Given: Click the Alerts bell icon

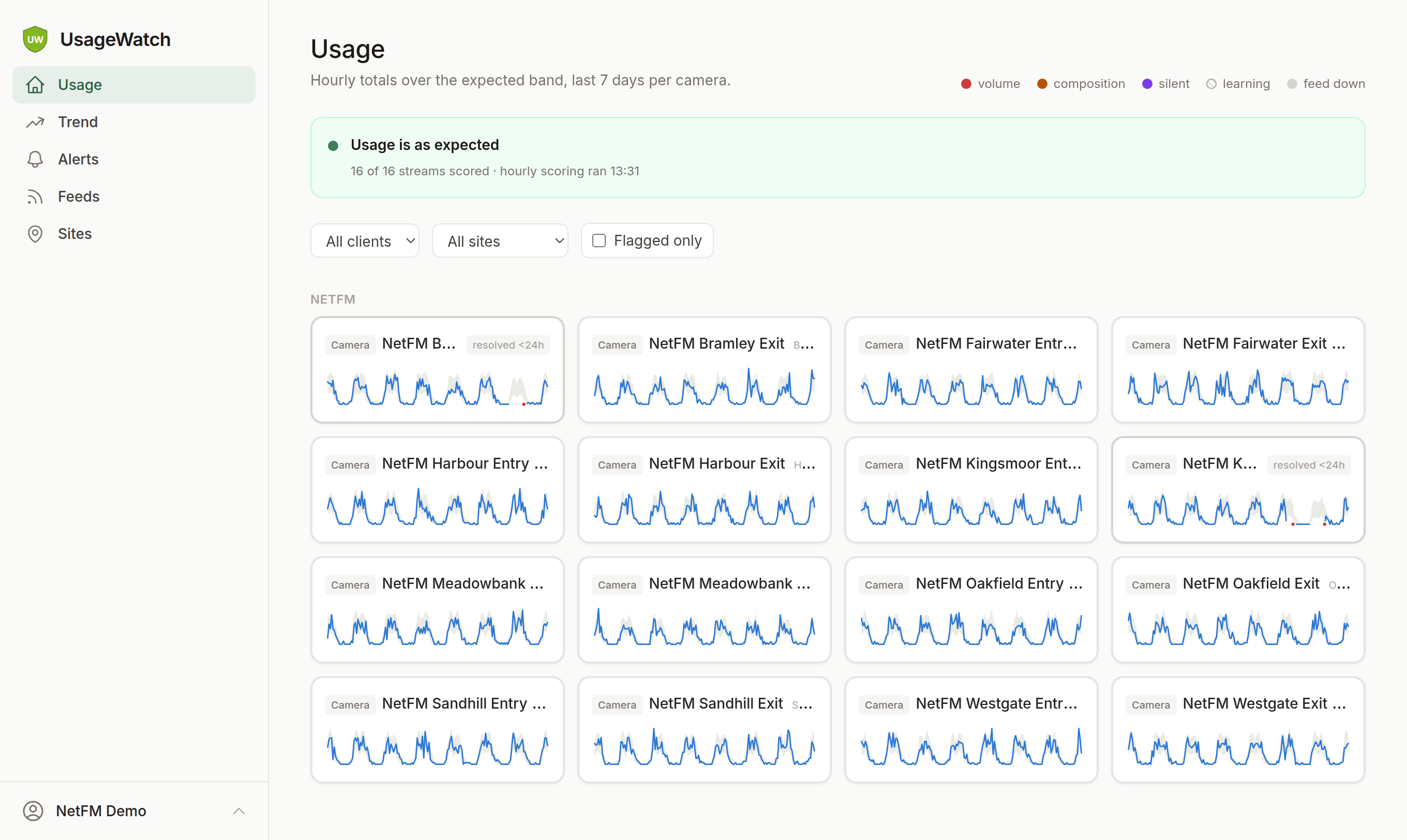Looking at the screenshot, I should coord(35,160).
